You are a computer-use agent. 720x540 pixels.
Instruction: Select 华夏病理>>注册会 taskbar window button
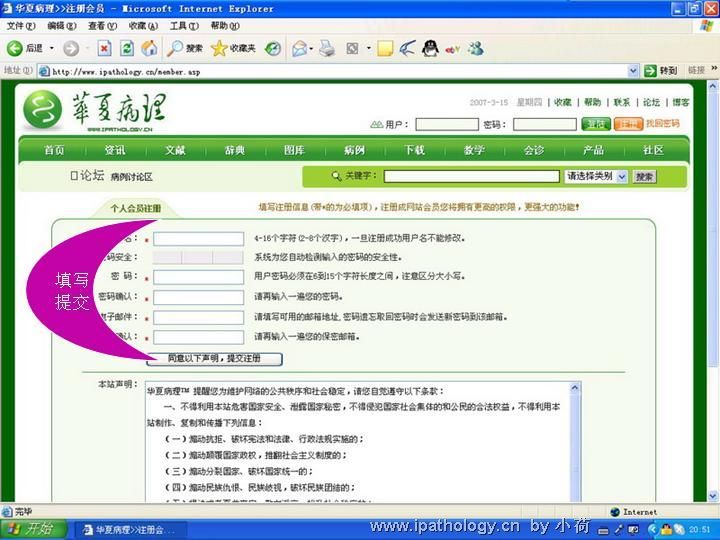coord(130,530)
